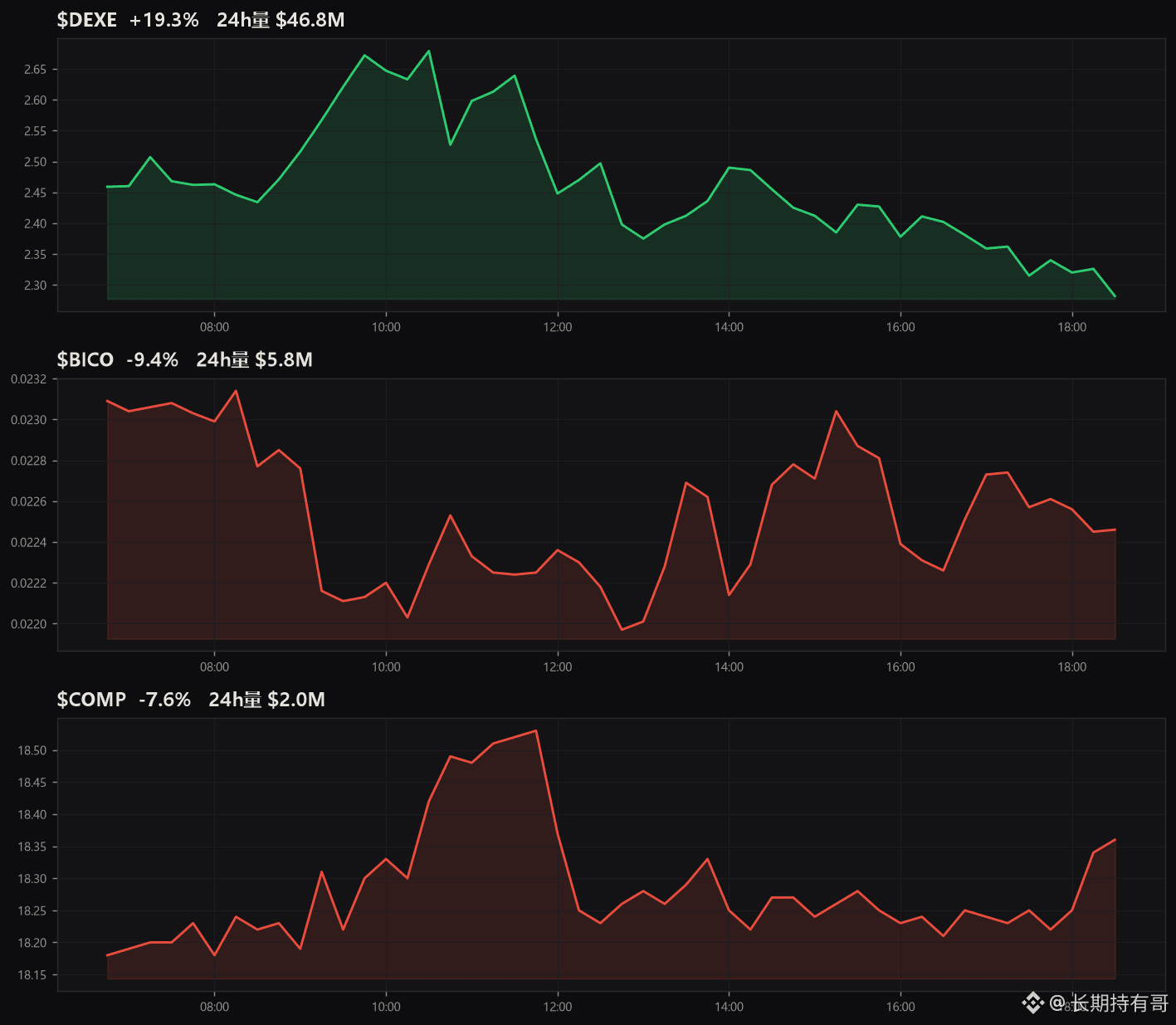The width and height of the screenshot is (1176, 1025).
Task: Select the $46.8M 24h volume figure
Action: (310, 20)
